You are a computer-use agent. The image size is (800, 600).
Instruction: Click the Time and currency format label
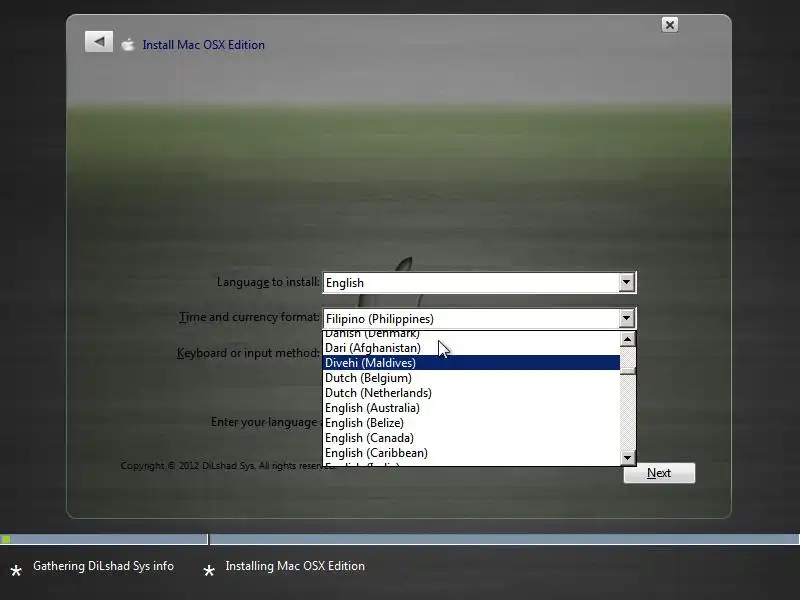249,317
